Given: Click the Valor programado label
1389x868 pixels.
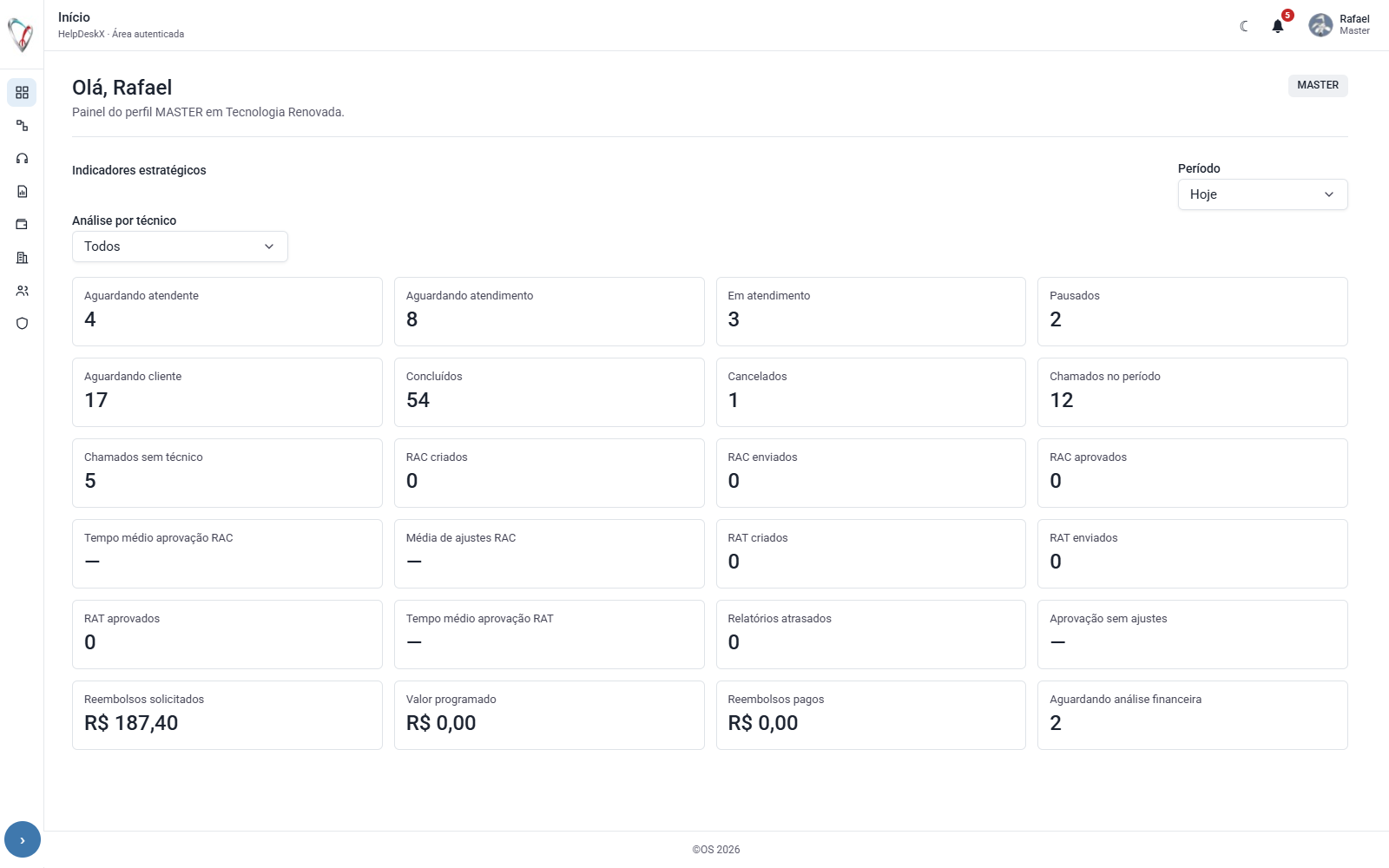Looking at the screenshot, I should pyautogui.click(x=451, y=700).
